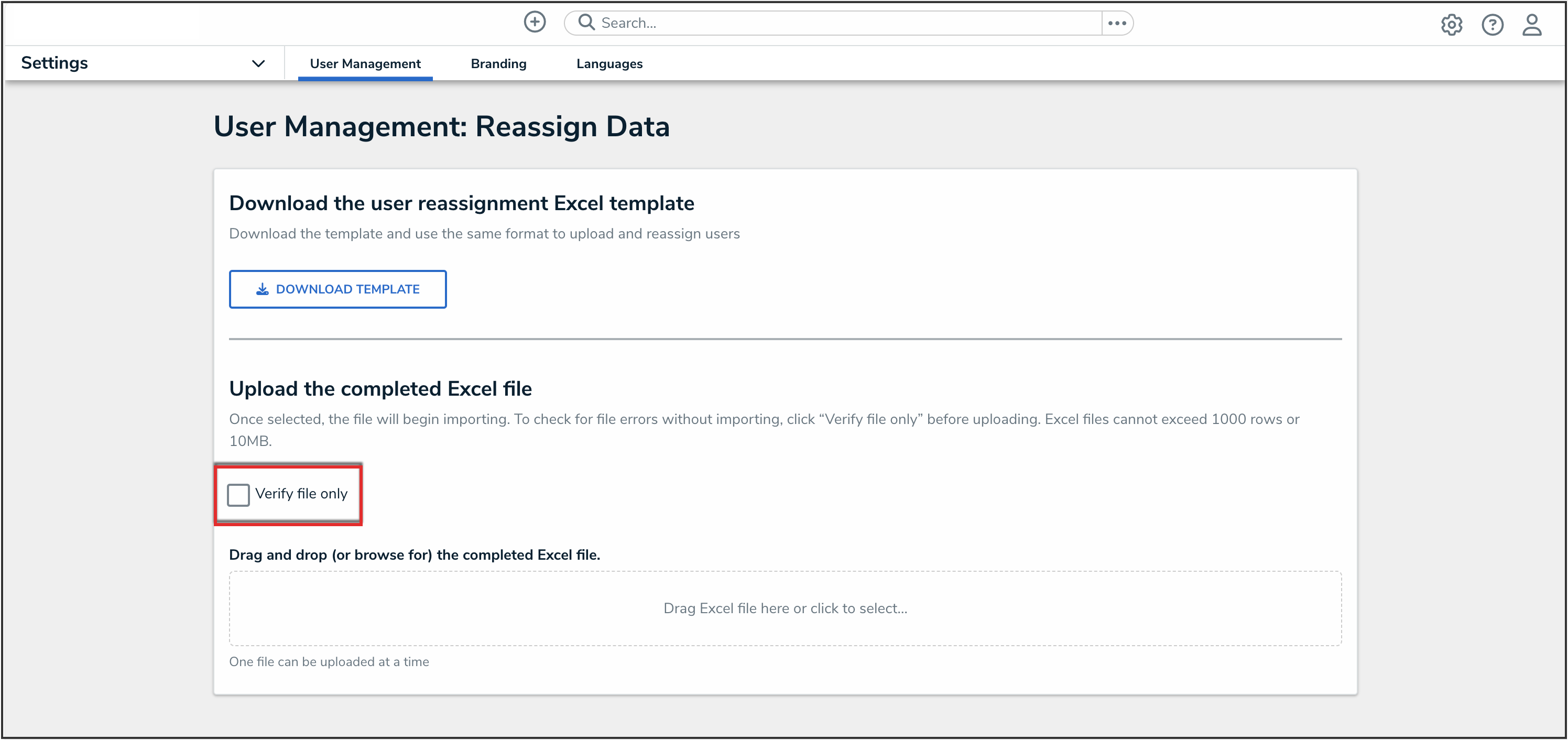Click the magnifying glass search icon
Screen dimensions: 1568x740
click(586, 23)
